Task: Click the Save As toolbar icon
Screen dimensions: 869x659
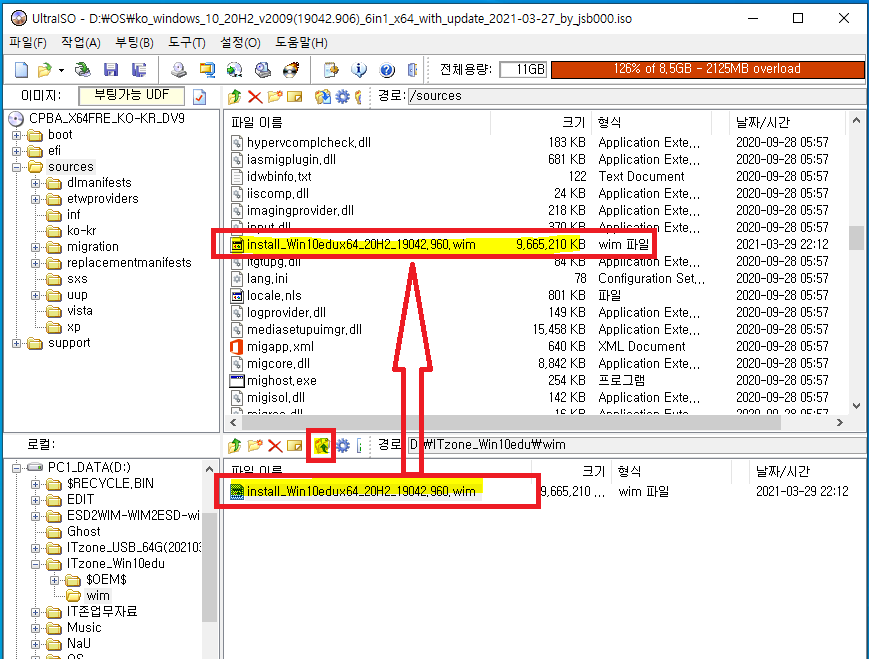Action: click(139, 70)
